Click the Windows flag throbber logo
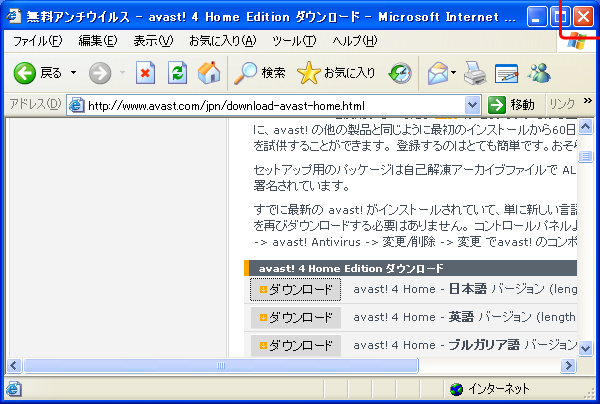This screenshot has height=404, width=600. [576, 41]
